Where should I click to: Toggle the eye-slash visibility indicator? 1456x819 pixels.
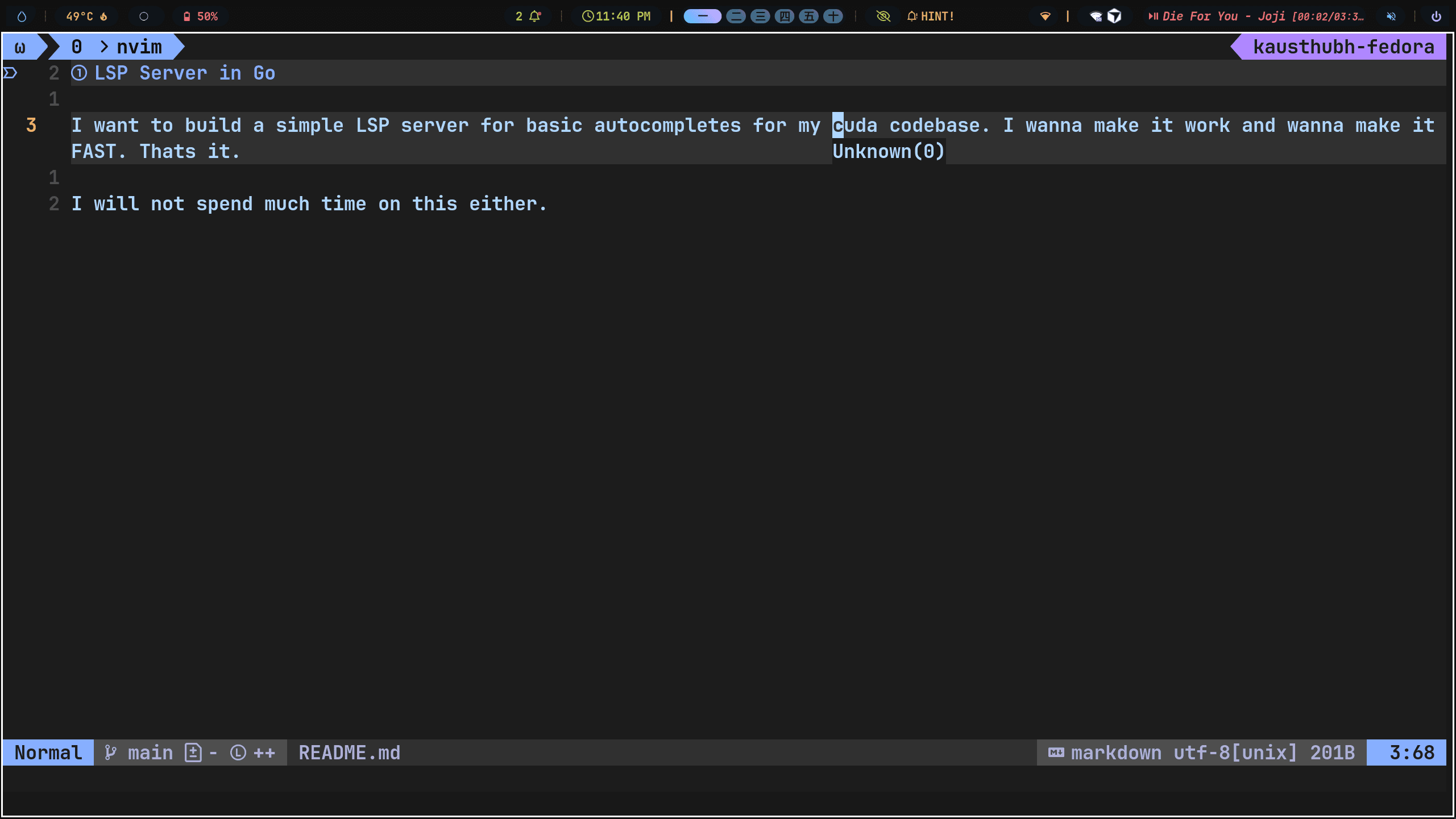click(x=882, y=16)
